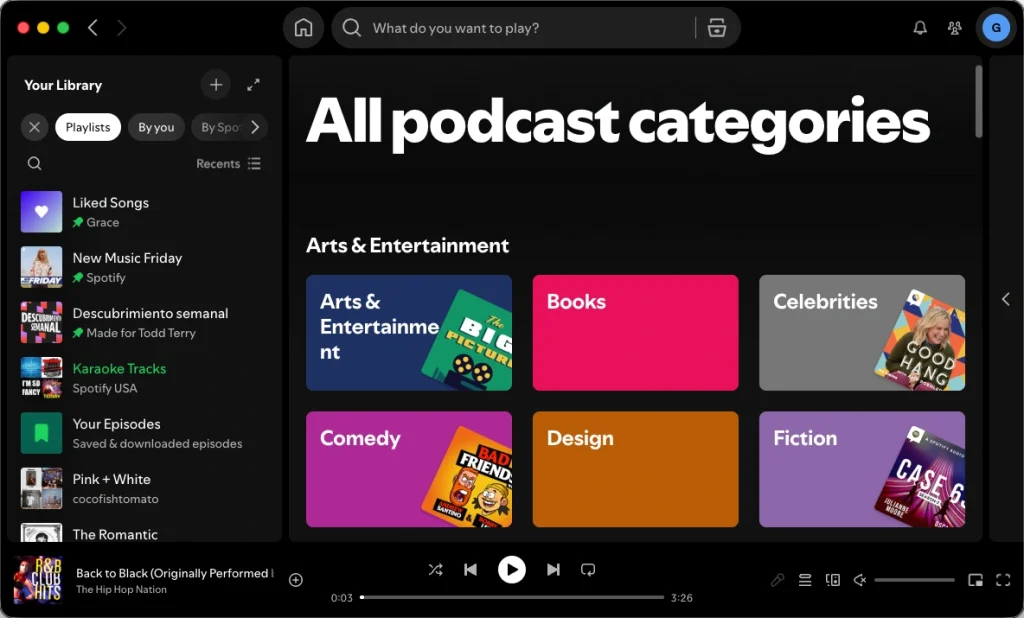This screenshot has width=1024, height=618.
Task: Open The Hip Hop Nation artist link
Action: click(x=121, y=589)
